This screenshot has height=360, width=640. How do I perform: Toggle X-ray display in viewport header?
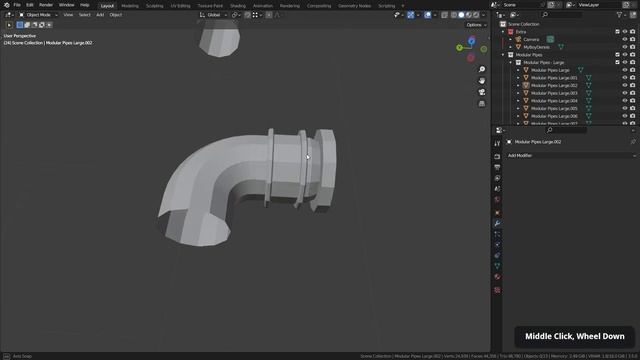[444, 15]
